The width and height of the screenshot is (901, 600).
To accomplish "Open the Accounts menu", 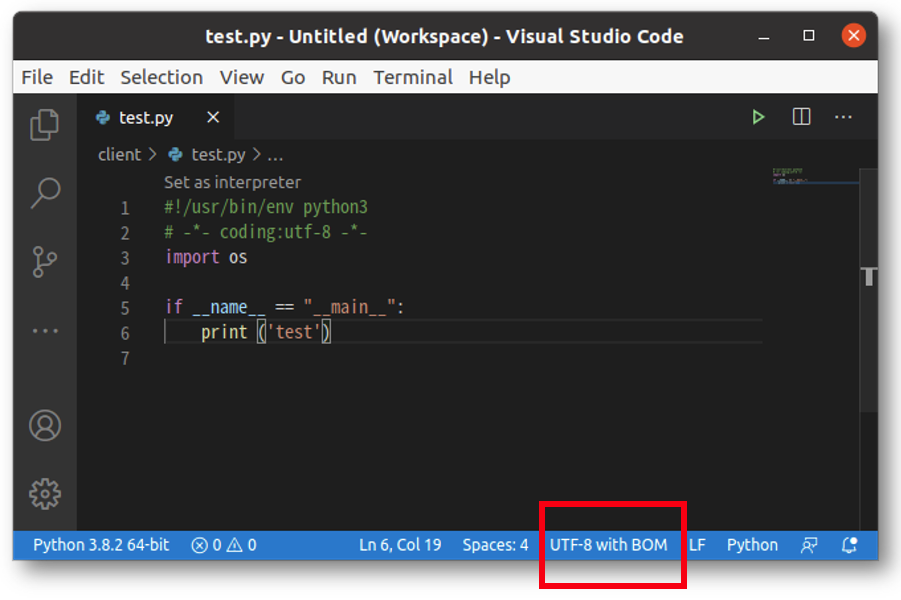I will pyautogui.click(x=45, y=425).
